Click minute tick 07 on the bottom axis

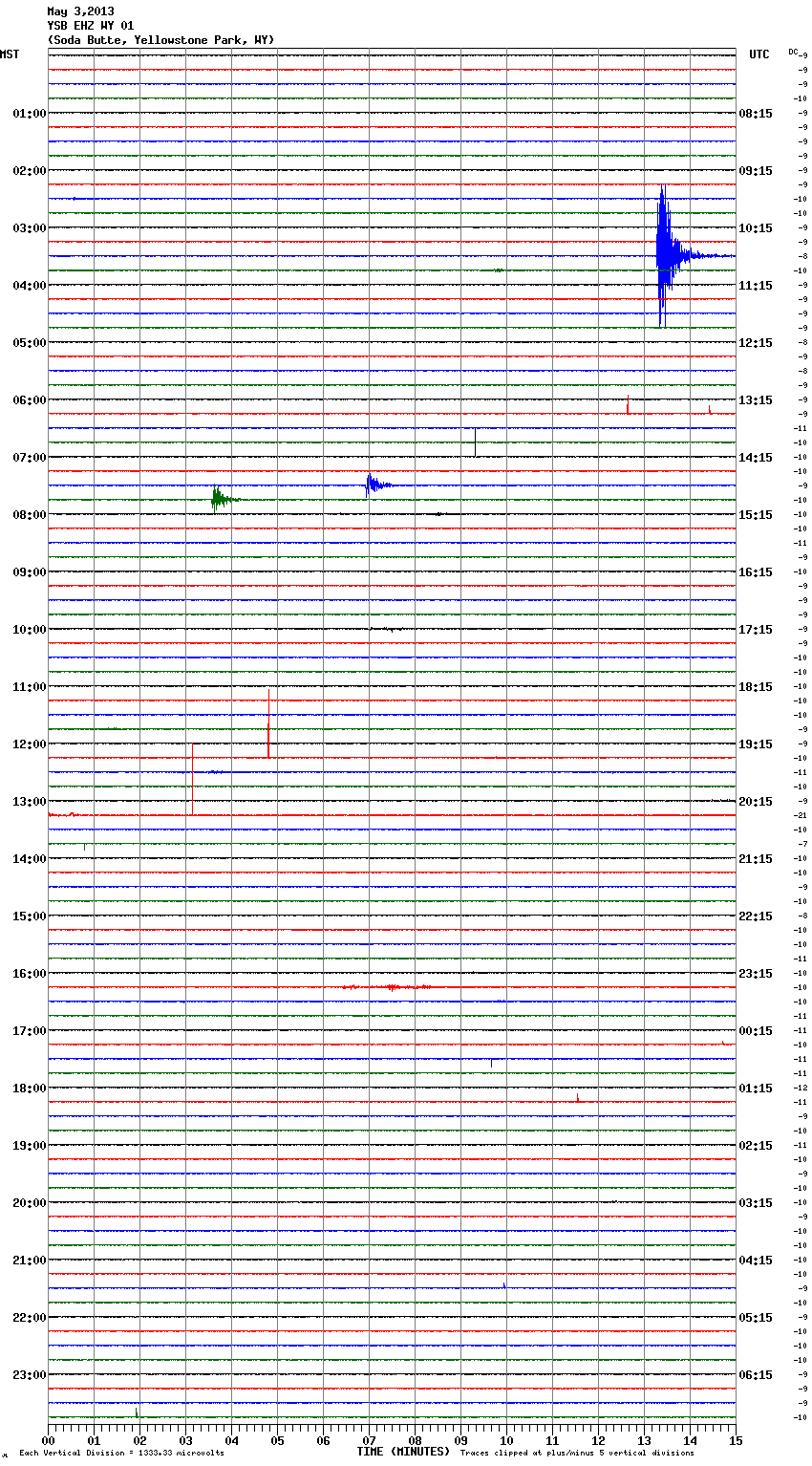point(369,1440)
